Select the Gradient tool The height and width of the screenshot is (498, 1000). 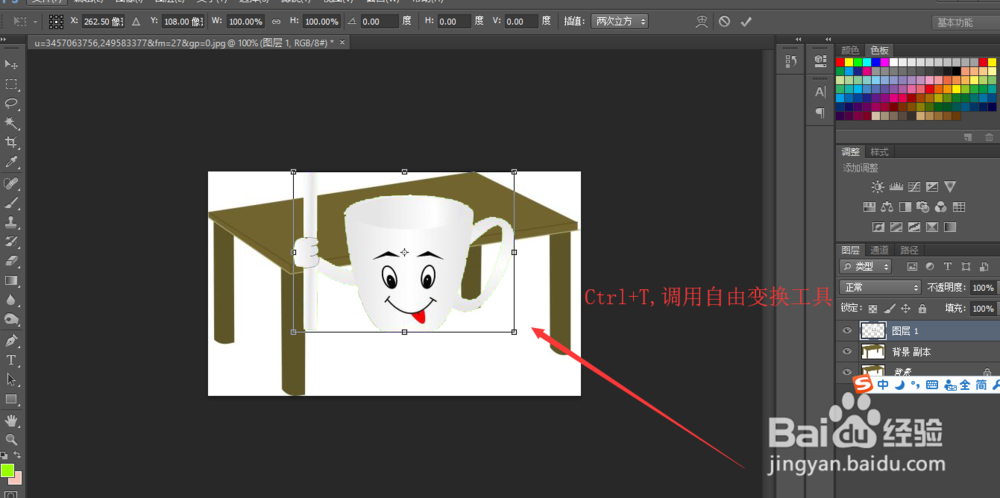[x=11, y=281]
